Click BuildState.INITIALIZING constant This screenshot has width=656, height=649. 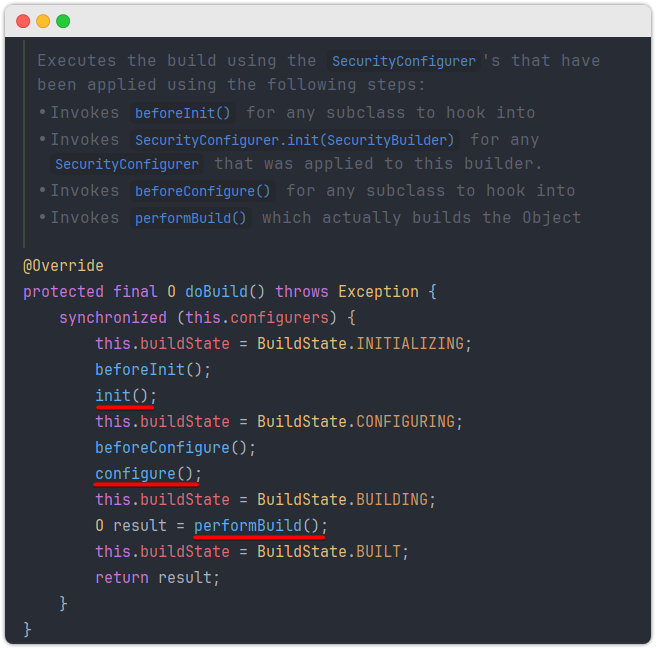tap(364, 344)
